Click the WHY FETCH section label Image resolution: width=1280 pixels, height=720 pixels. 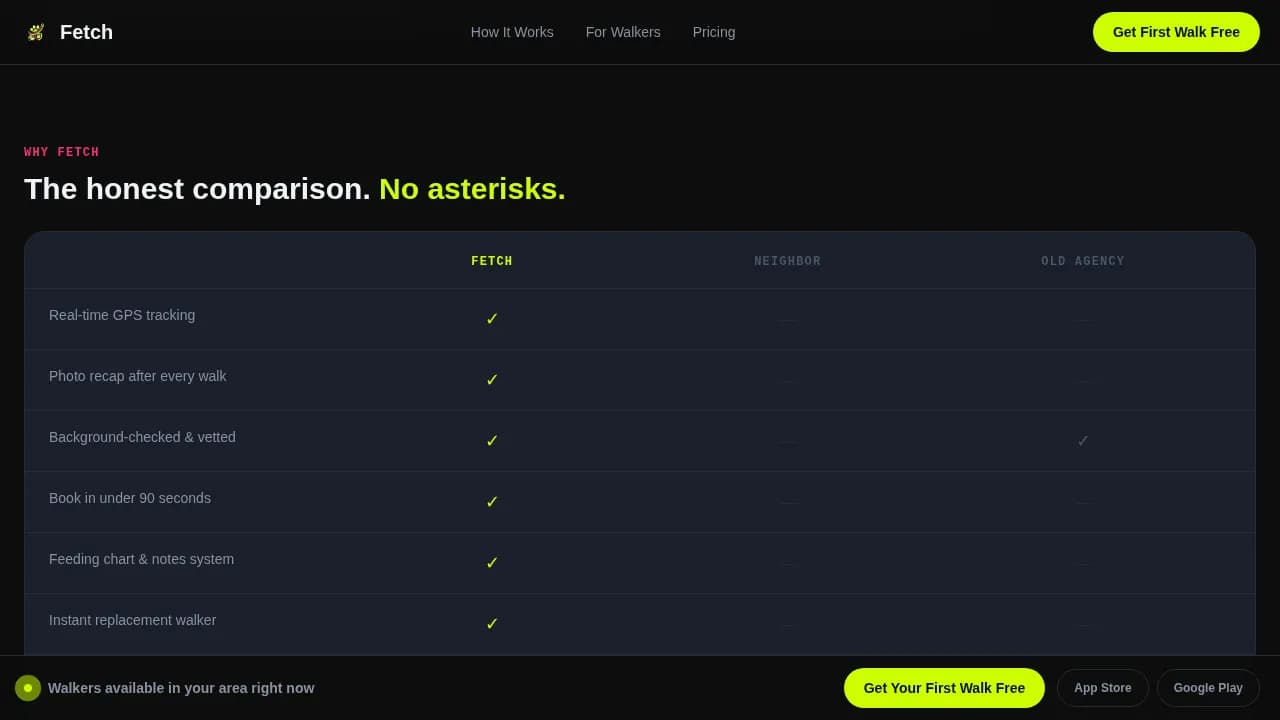(x=62, y=153)
